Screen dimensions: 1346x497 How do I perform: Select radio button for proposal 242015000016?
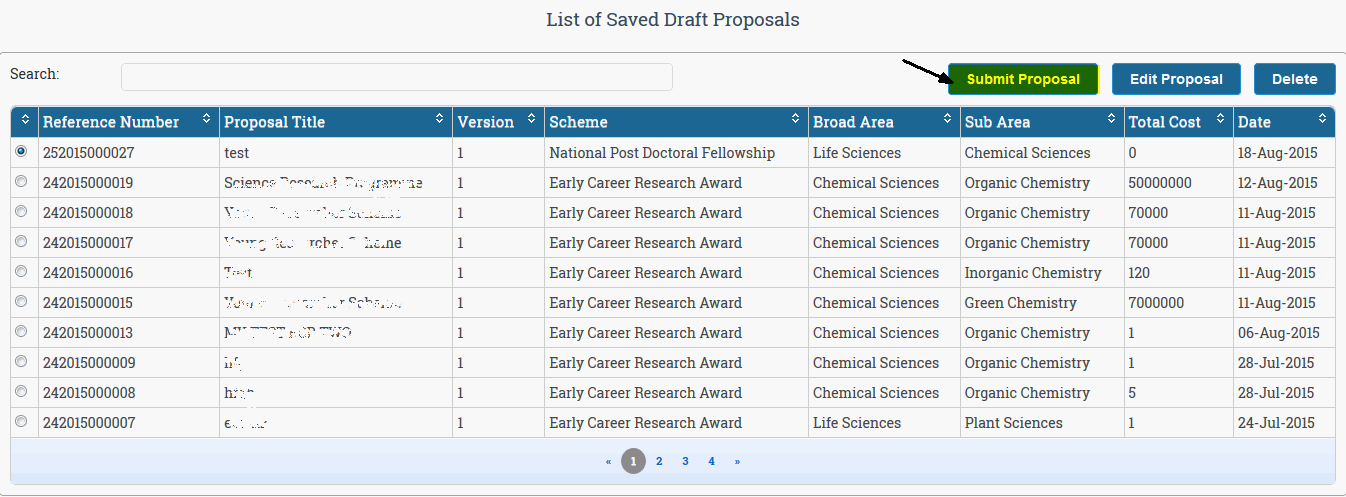(21, 271)
